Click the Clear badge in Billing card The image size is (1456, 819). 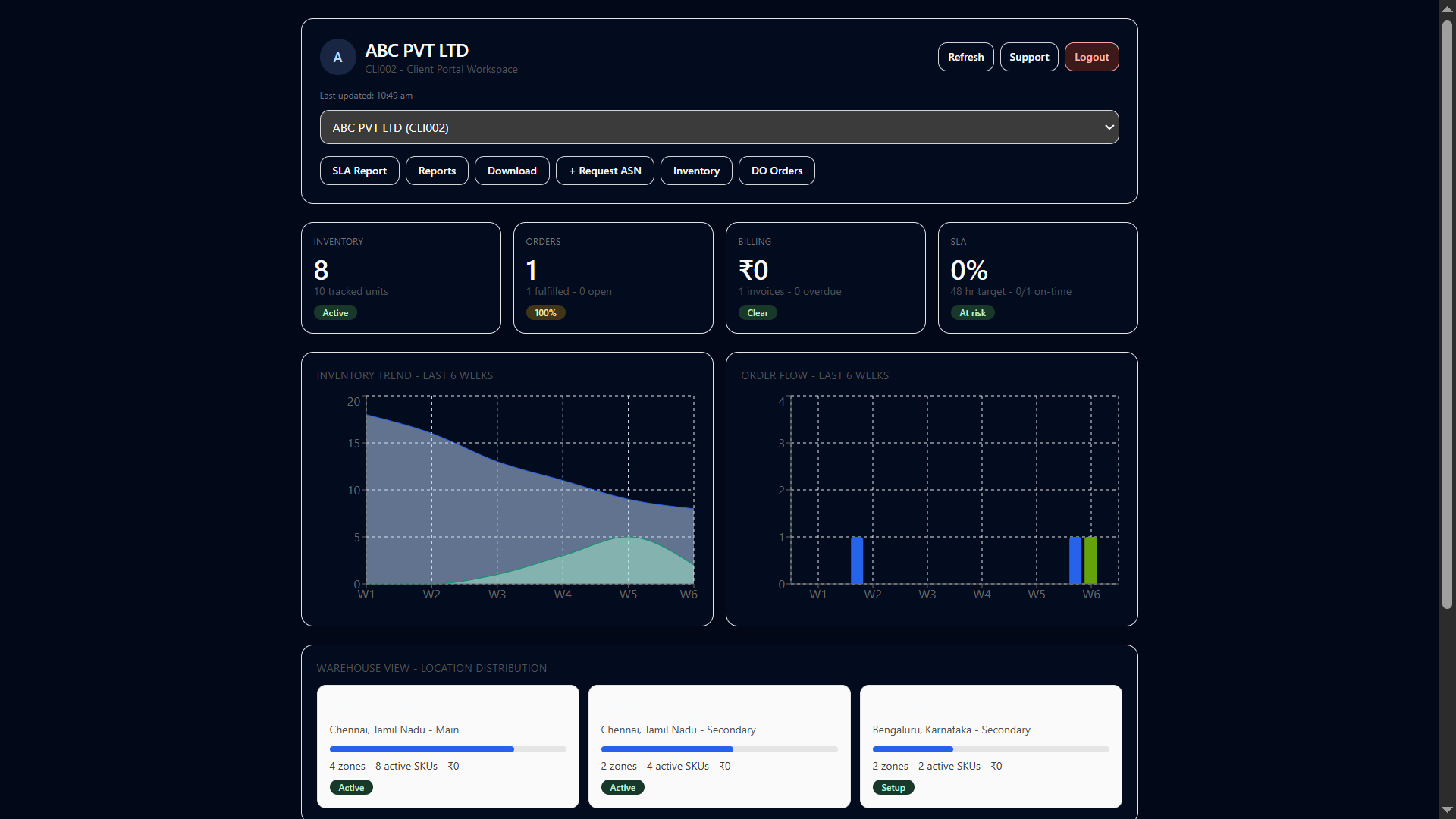click(x=758, y=312)
